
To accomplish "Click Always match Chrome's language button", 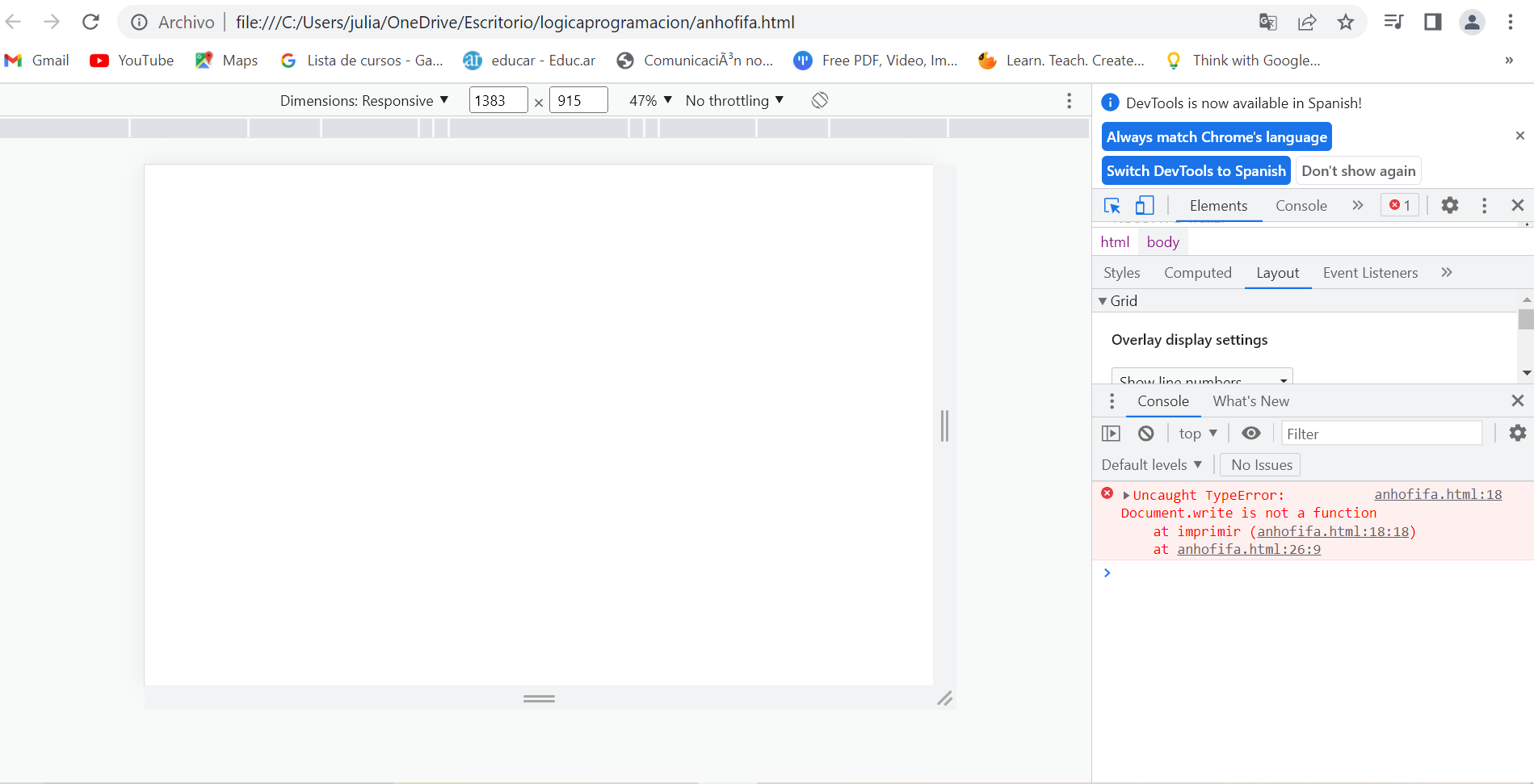I will tap(1217, 137).
